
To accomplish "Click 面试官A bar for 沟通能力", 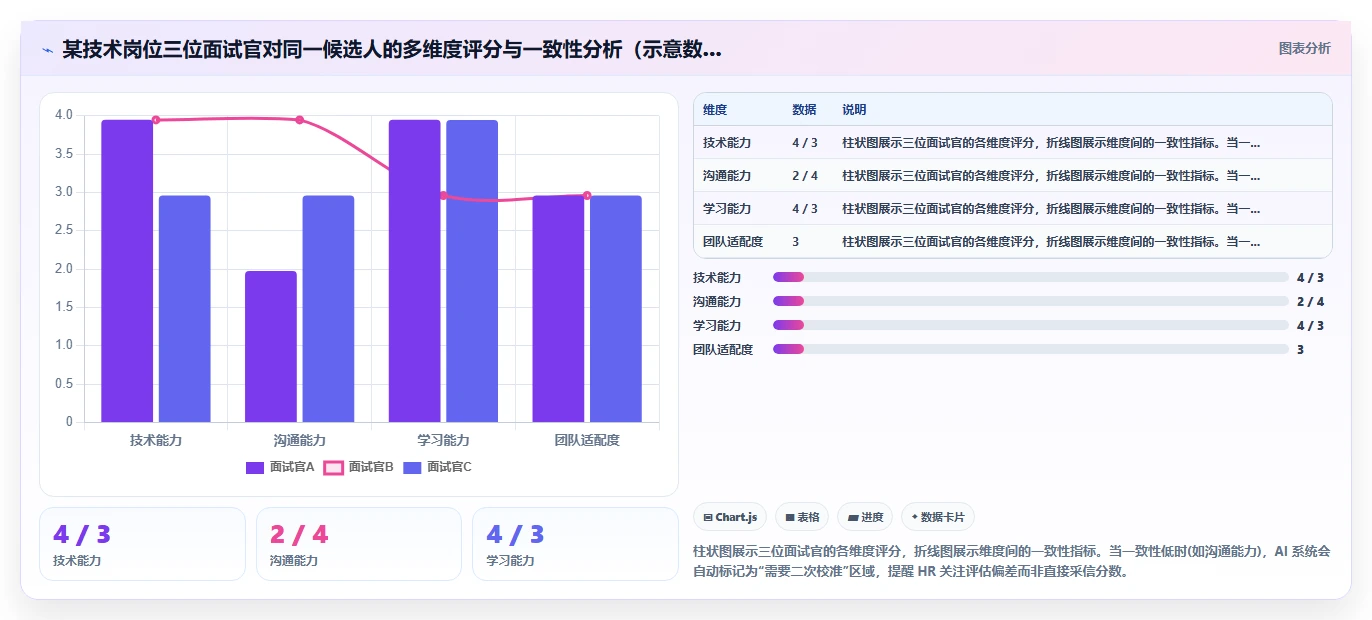I will point(271,347).
